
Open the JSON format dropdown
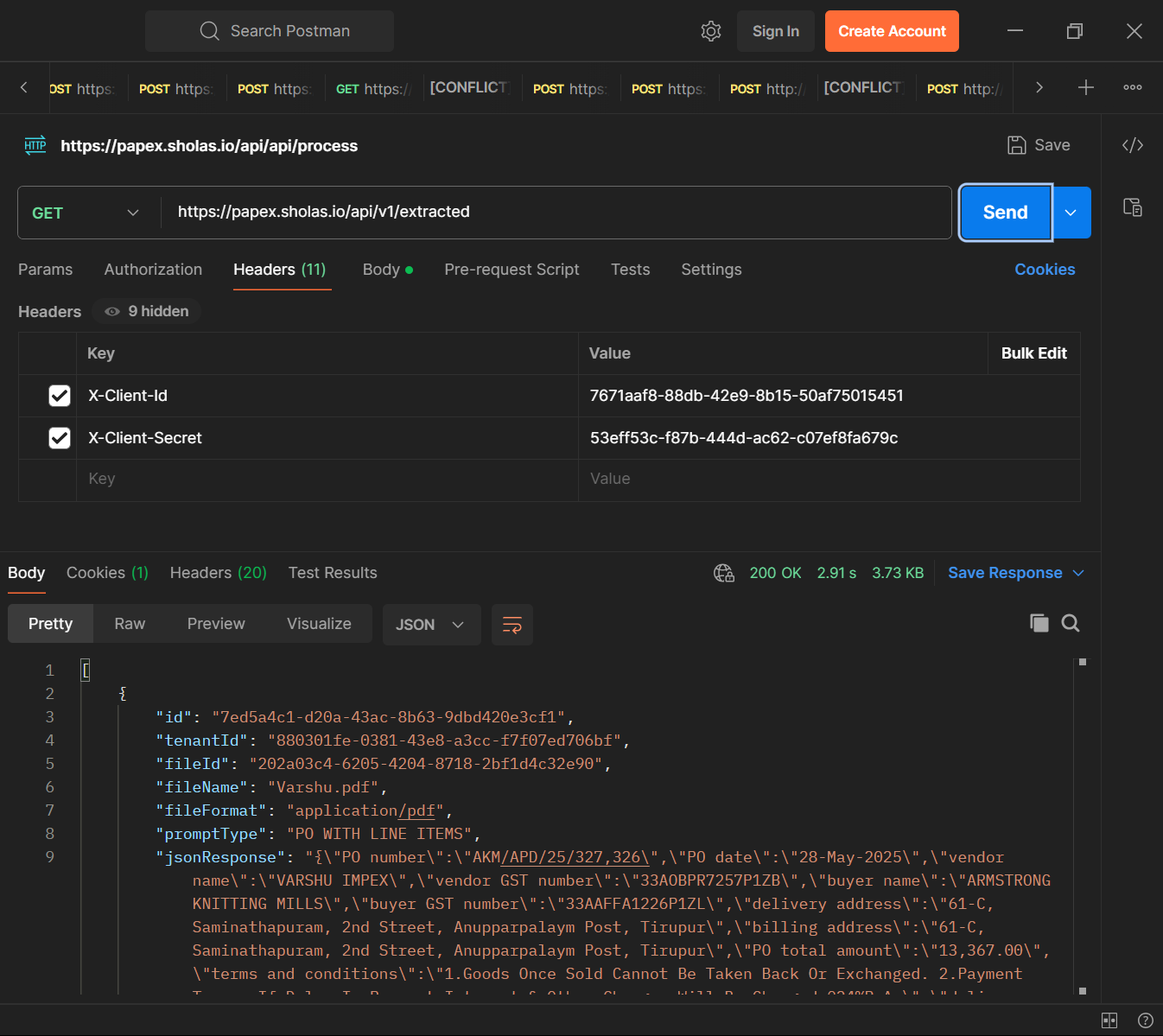click(x=431, y=625)
